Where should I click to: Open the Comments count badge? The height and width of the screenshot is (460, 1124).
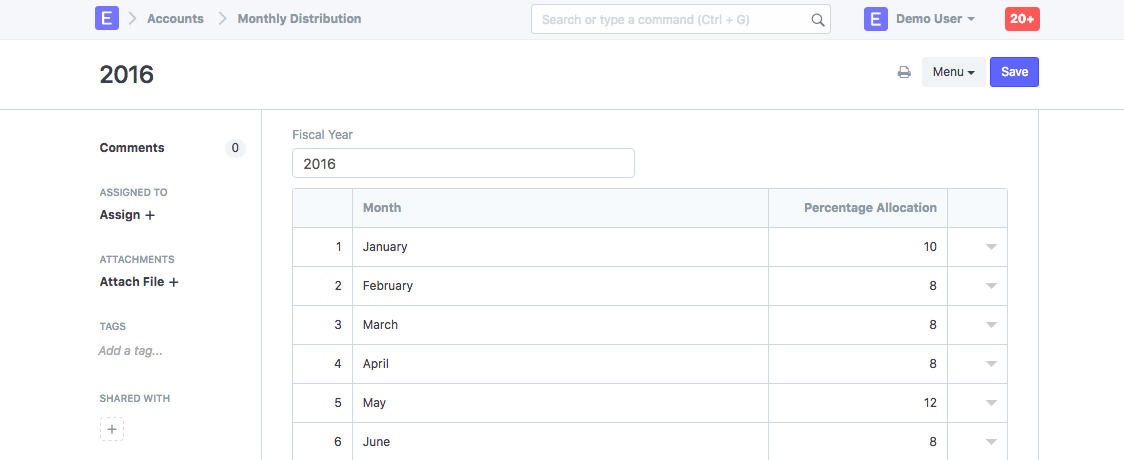tap(235, 148)
